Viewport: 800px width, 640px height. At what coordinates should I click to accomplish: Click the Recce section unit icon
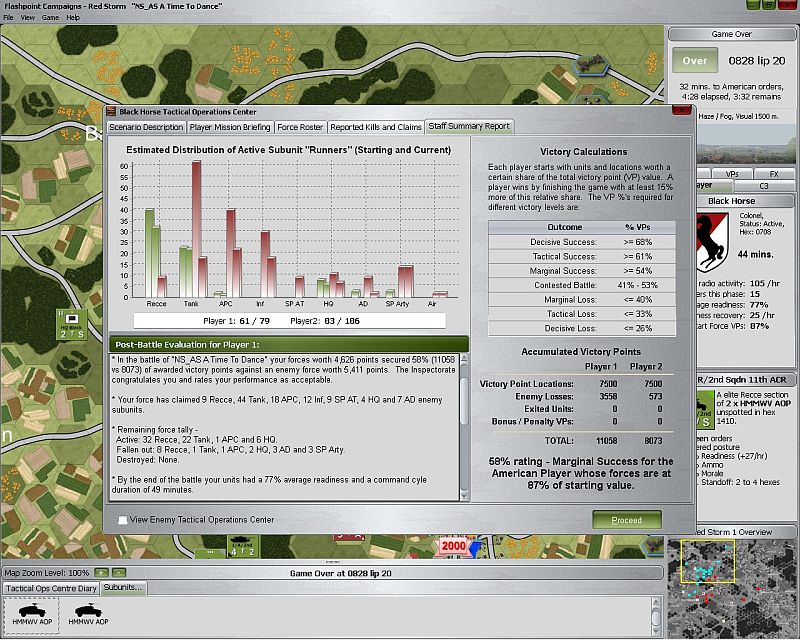(x=705, y=410)
